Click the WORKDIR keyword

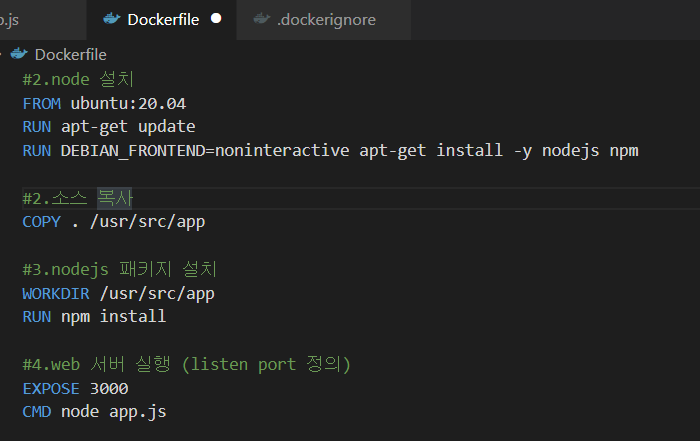(56, 294)
